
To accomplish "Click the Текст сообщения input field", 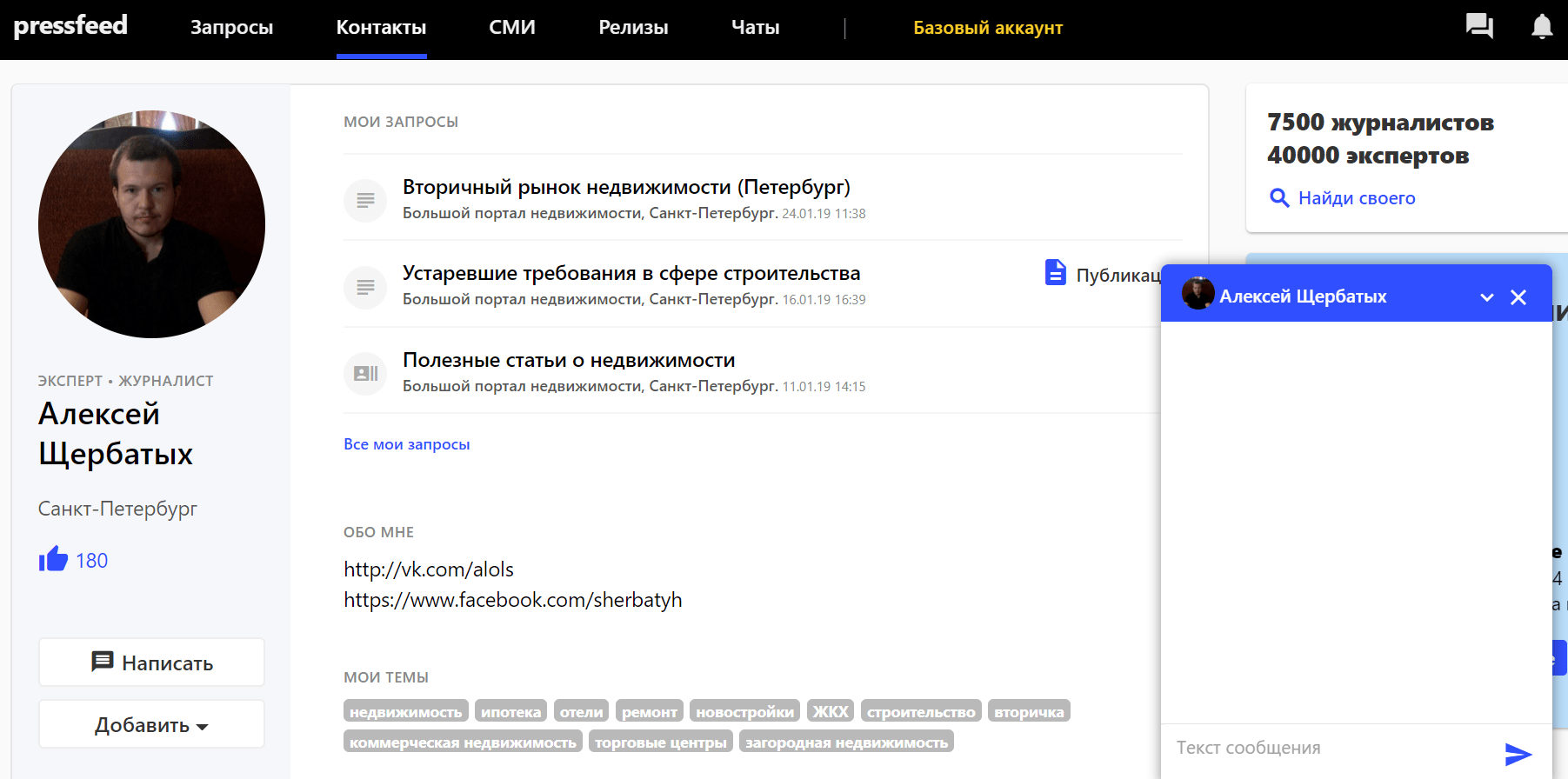I will tap(1331, 748).
